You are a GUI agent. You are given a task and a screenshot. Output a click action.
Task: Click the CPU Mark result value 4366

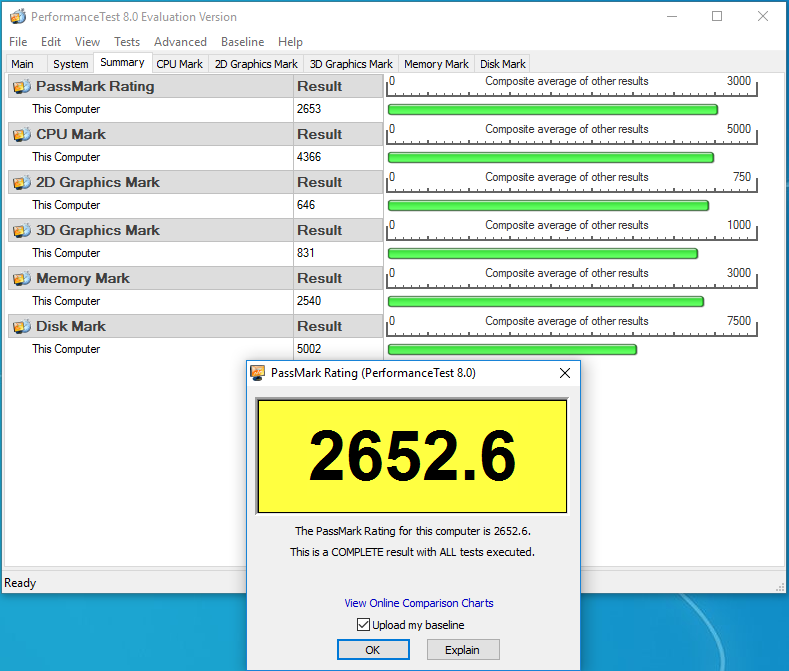click(309, 157)
